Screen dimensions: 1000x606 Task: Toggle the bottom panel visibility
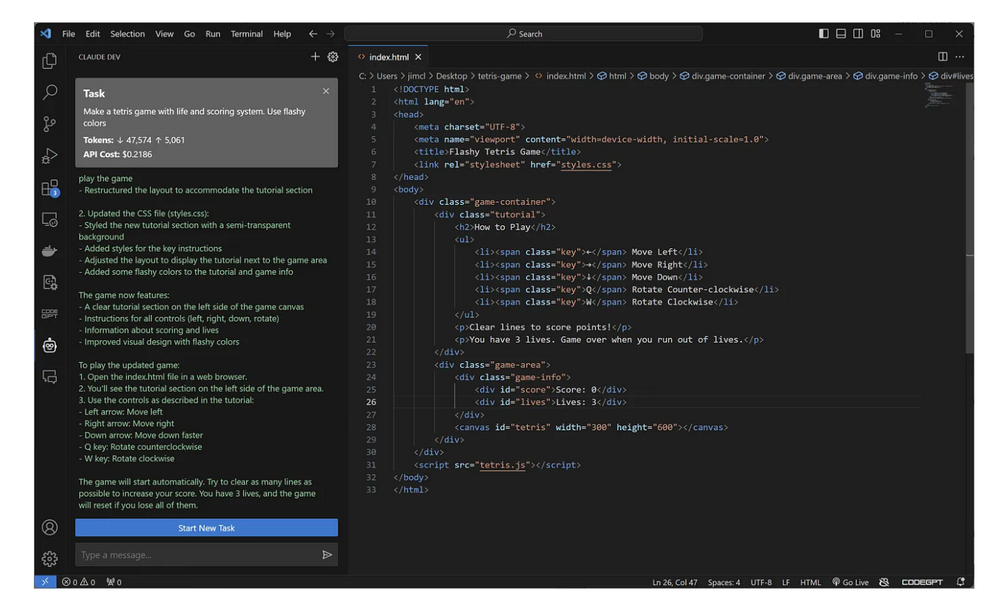[x=840, y=33]
